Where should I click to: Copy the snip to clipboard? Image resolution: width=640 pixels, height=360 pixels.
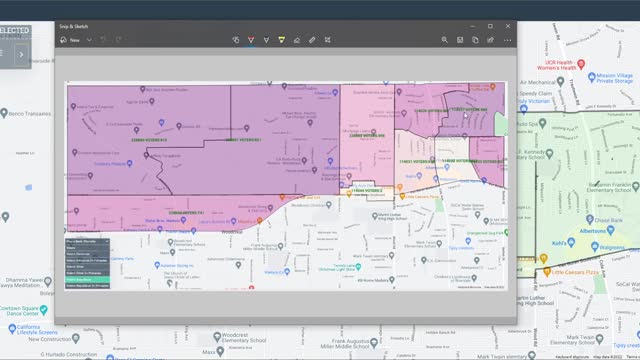475,40
